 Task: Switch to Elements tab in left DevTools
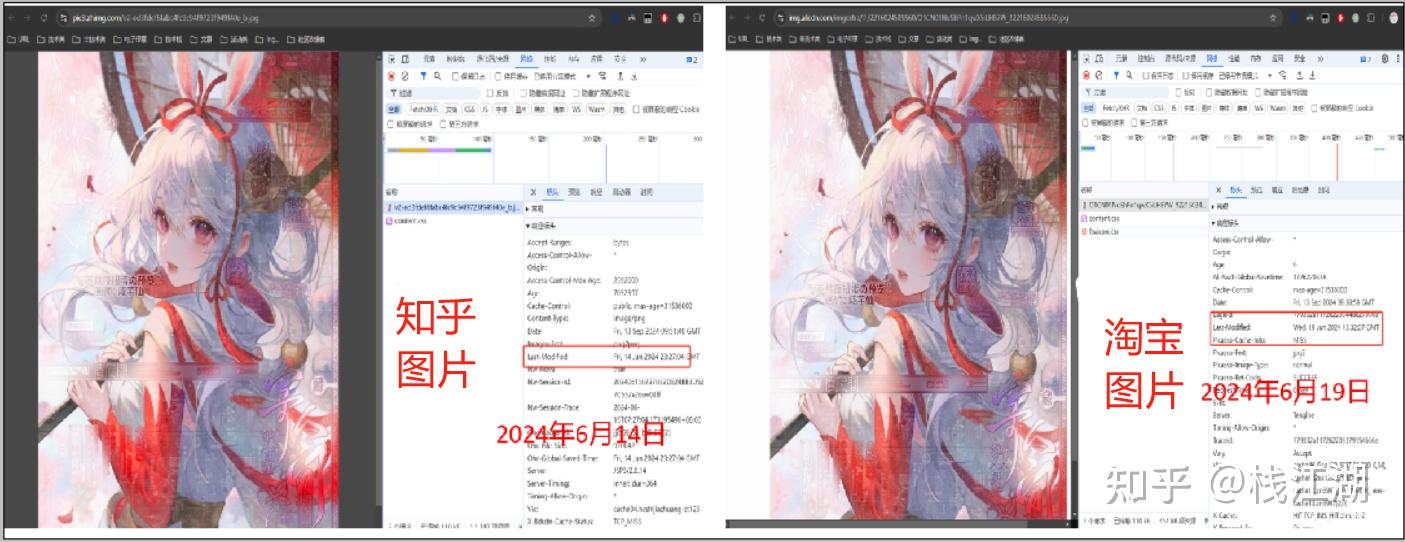pyautogui.click(x=429, y=59)
